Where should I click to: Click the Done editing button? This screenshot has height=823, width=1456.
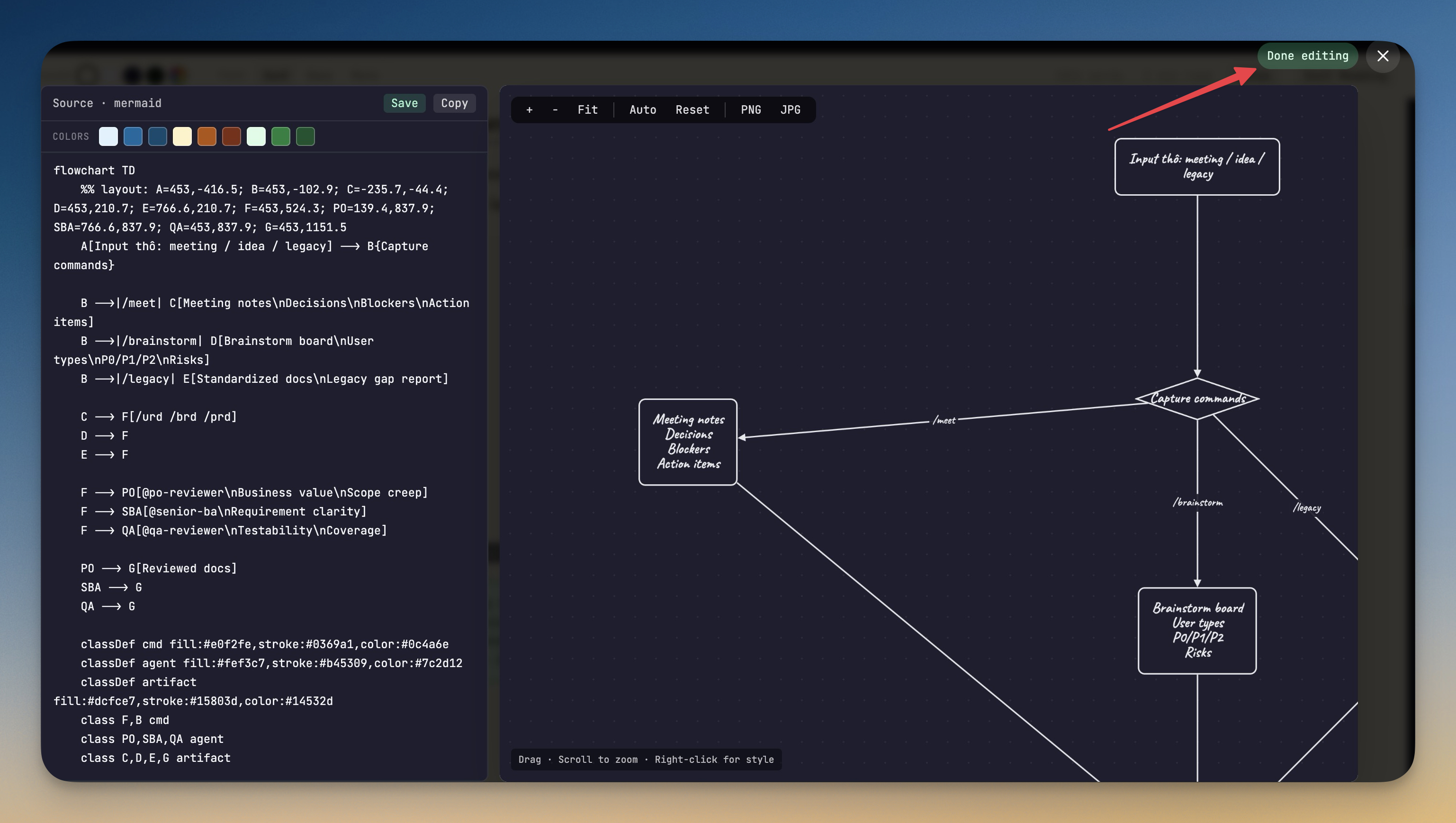(x=1307, y=56)
